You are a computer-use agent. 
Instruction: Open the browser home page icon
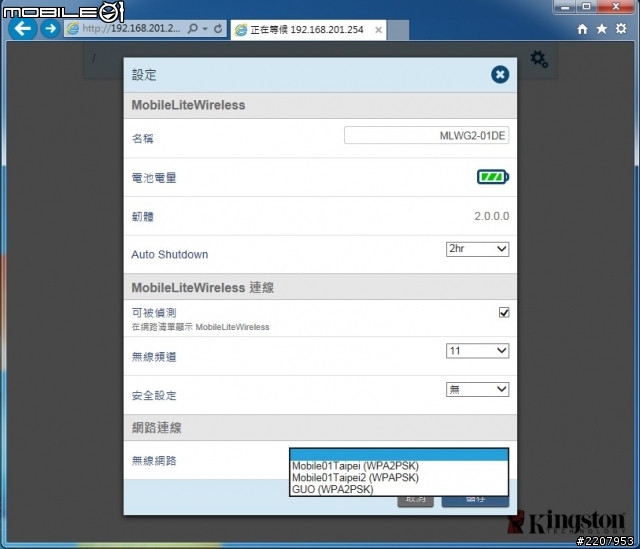click(x=582, y=29)
